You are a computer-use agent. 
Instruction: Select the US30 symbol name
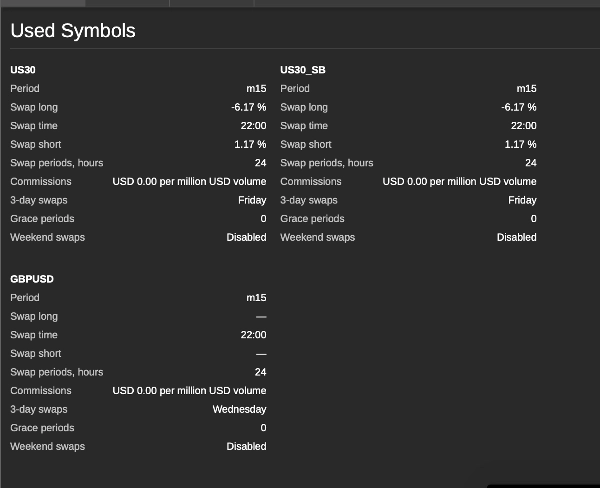point(23,70)
